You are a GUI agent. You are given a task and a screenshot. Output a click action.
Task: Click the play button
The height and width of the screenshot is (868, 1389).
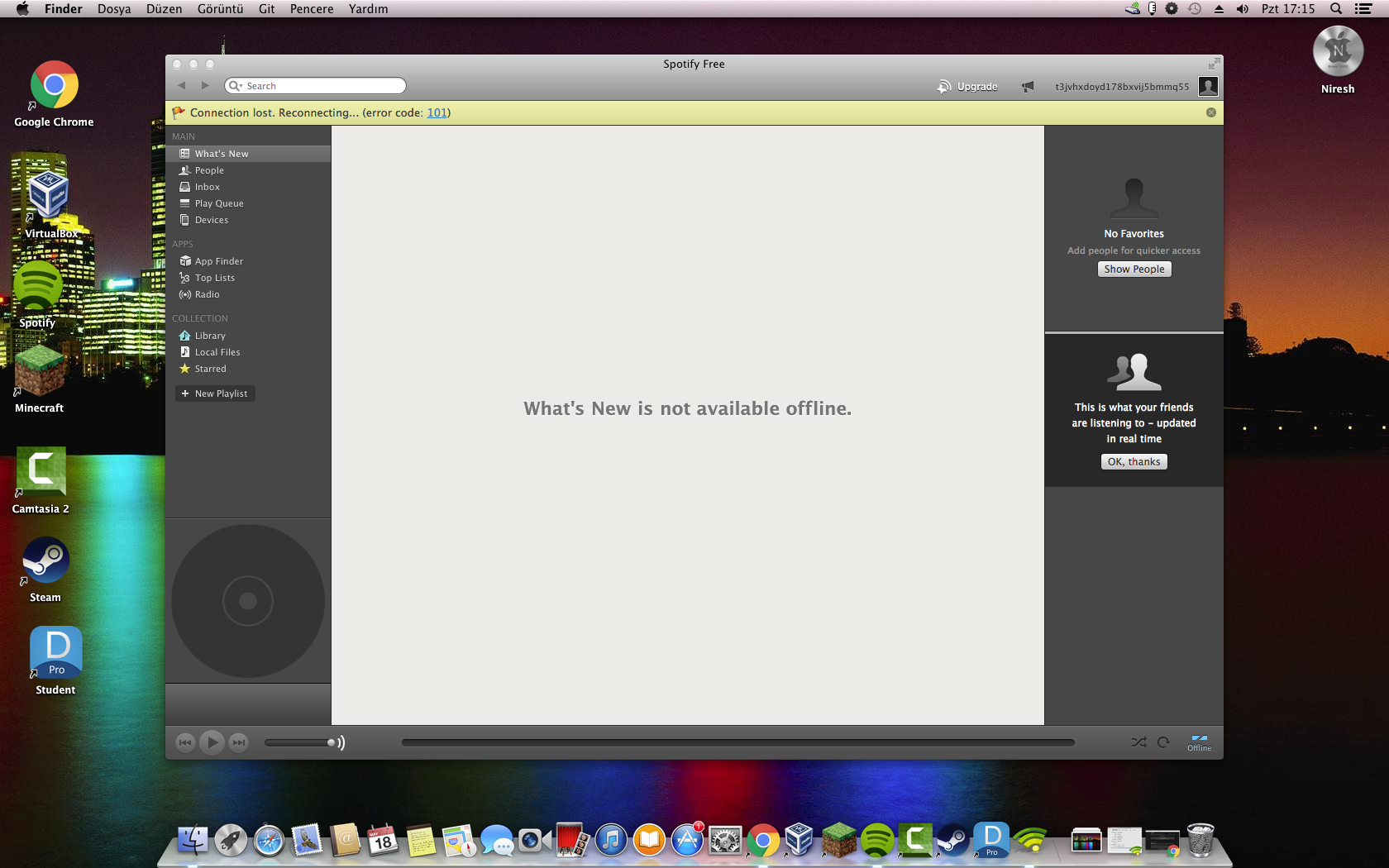[212, 742]
